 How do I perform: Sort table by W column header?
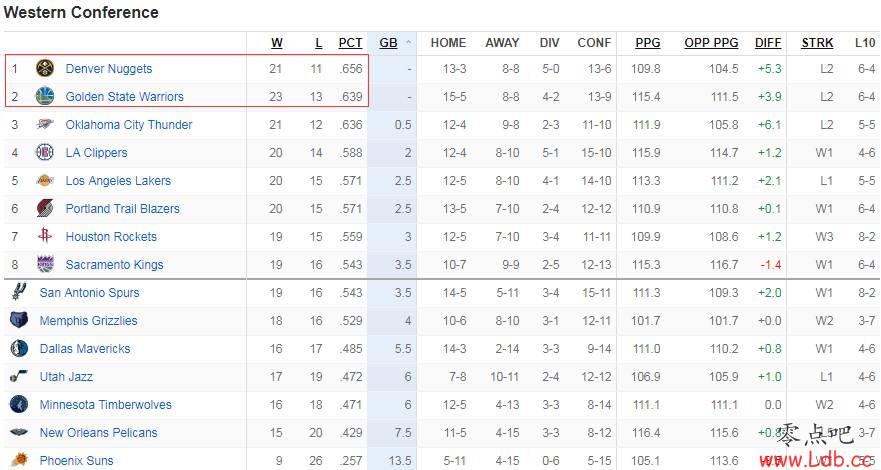coord(277,43)
